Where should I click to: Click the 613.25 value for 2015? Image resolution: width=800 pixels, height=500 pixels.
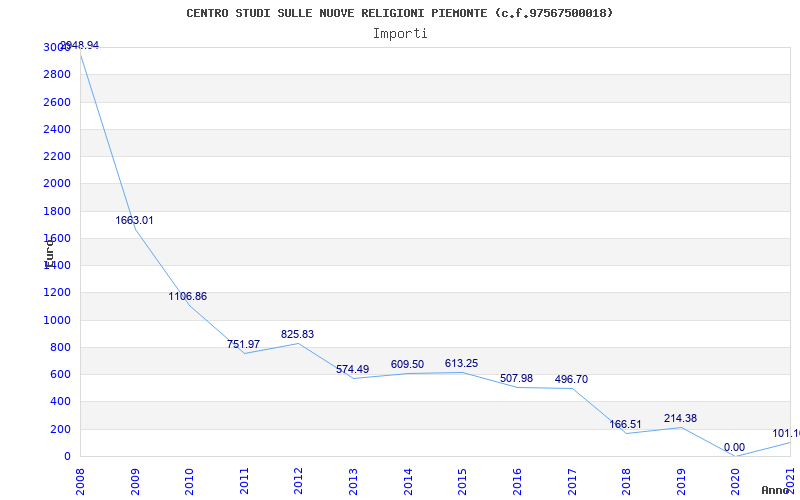click(461, 363)
